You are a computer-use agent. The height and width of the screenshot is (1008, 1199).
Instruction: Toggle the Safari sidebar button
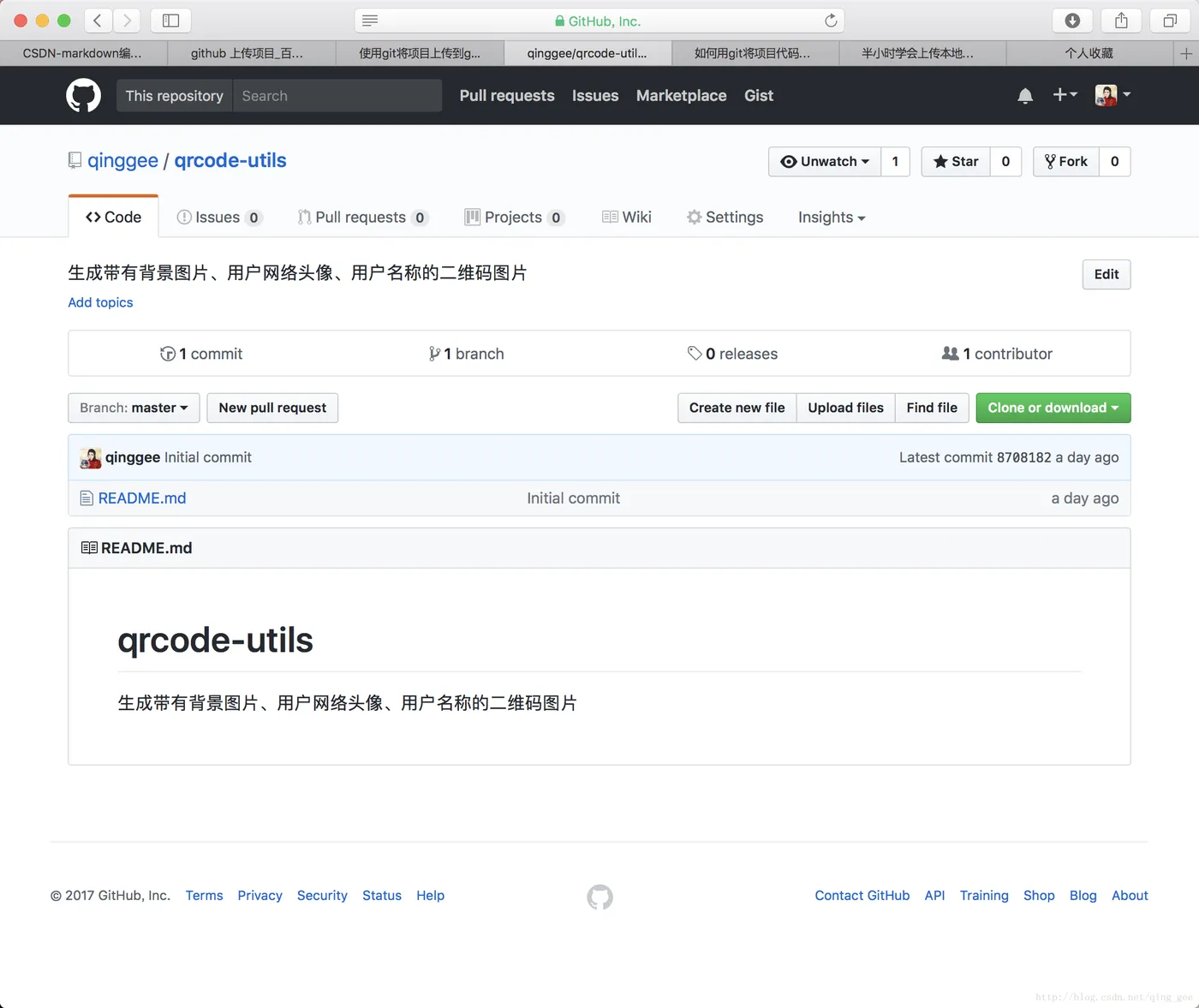(170, 21)
